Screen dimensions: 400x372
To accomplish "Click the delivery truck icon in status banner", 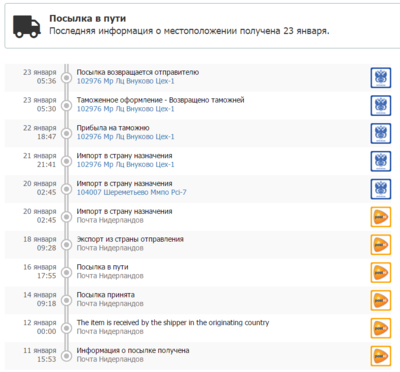I will point(27,26).
